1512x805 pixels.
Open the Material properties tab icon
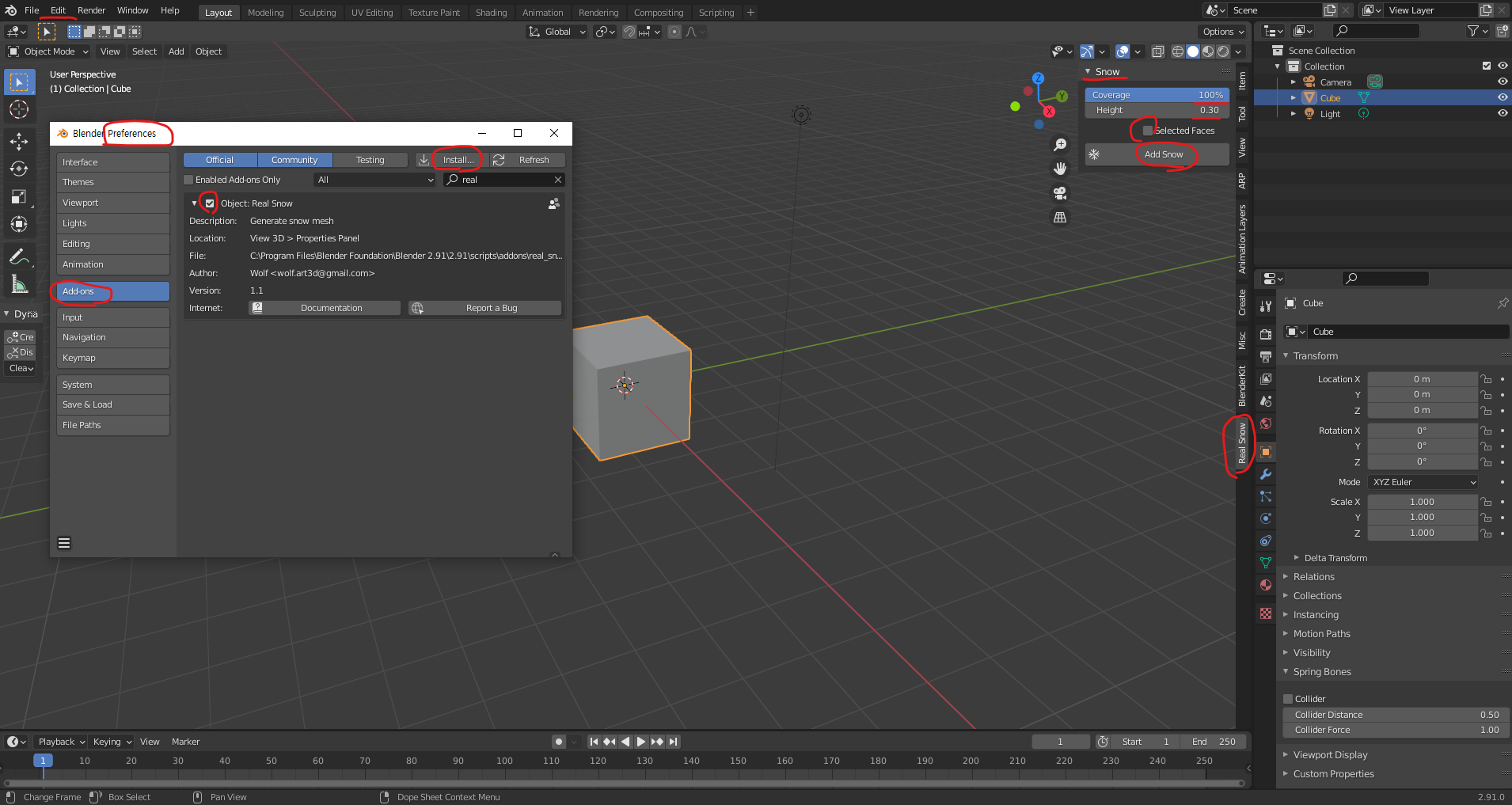(x=1266, y=585)
